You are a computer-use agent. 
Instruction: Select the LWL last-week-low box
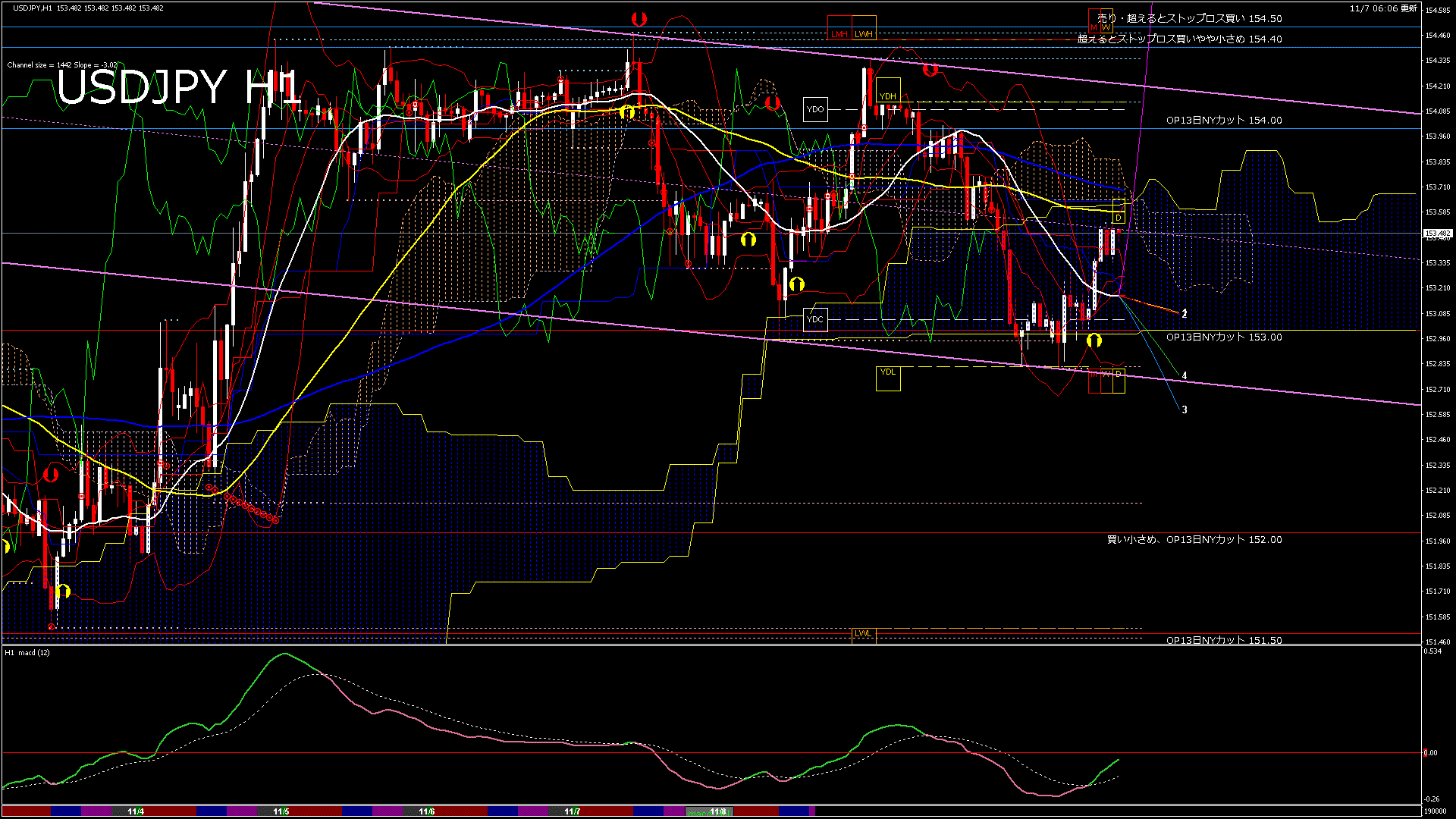[863, 634]
